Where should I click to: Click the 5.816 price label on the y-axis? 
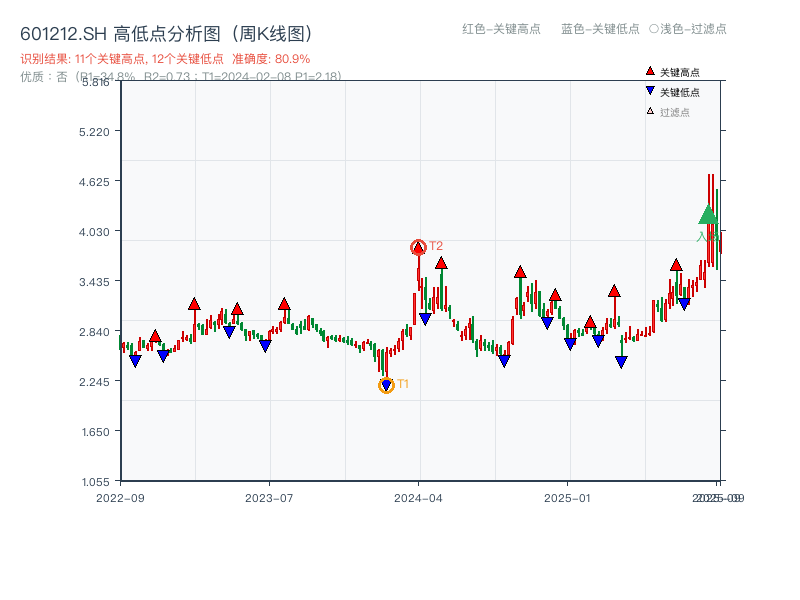97,84
